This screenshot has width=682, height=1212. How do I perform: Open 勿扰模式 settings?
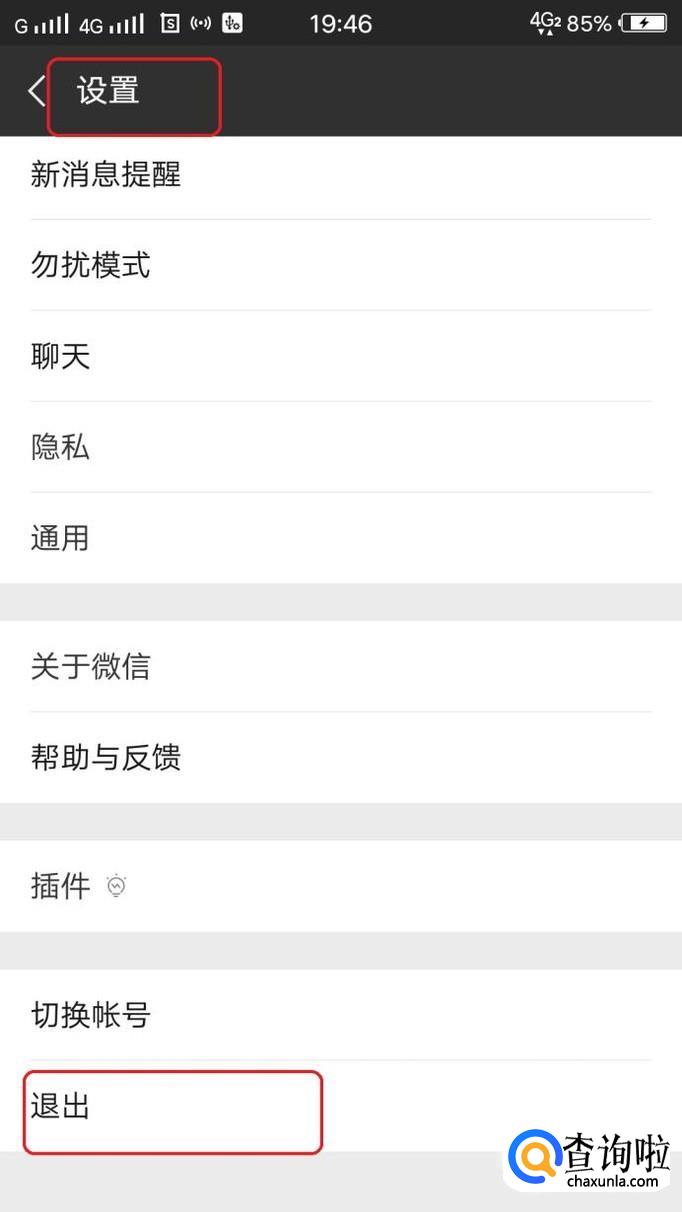(91, 265)
